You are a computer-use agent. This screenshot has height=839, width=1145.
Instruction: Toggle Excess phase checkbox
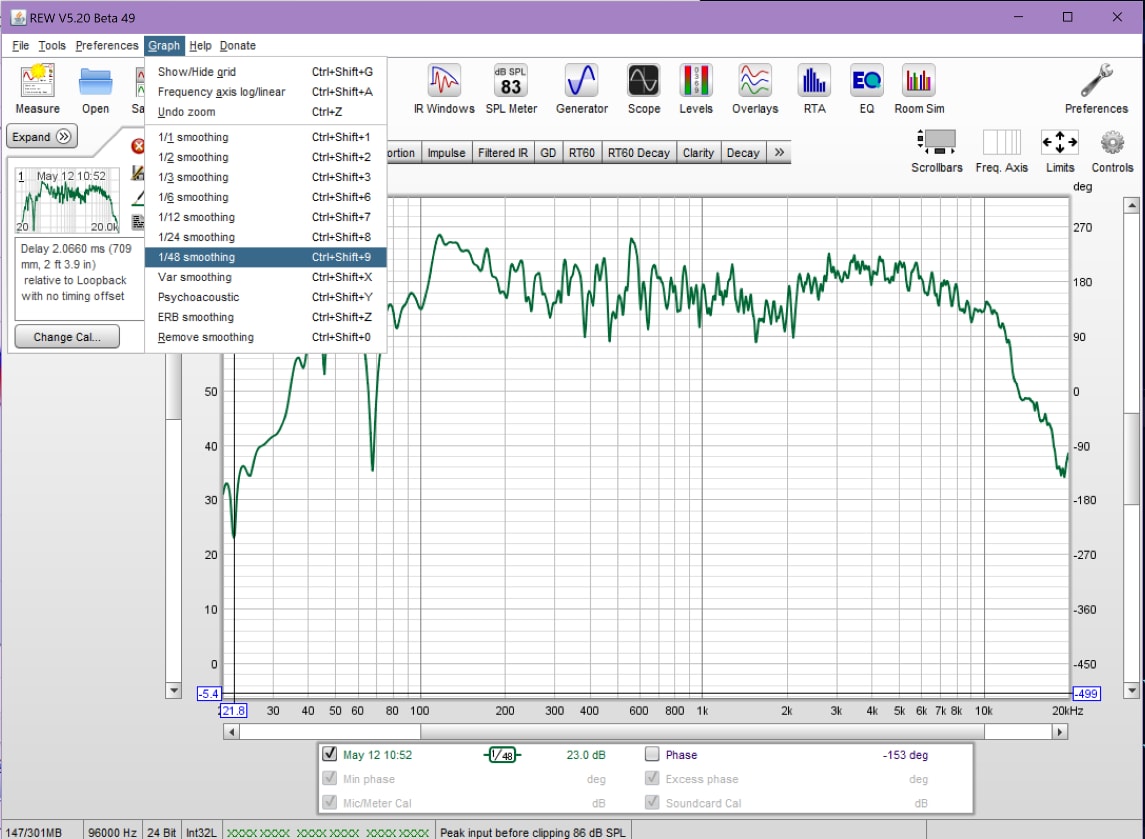click(x=652, y=778)
